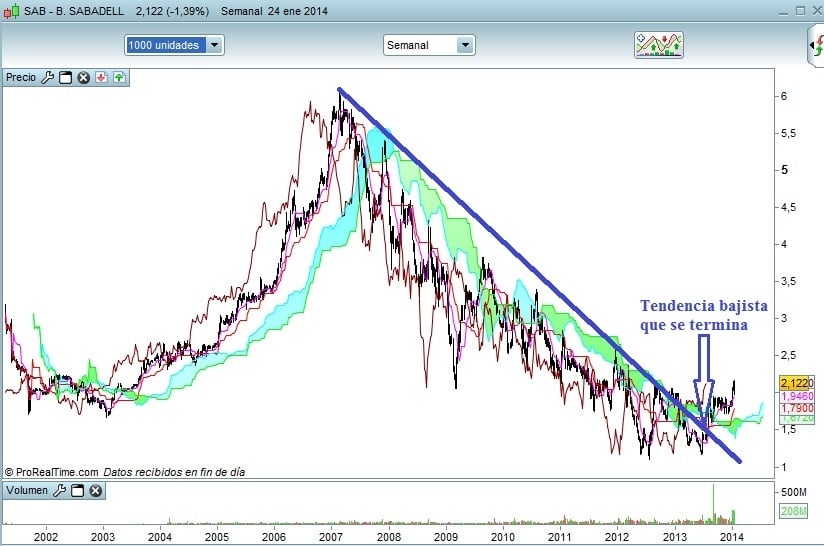
Task: Click the 6 price level on the axis
Action: (x=784, y=96)
